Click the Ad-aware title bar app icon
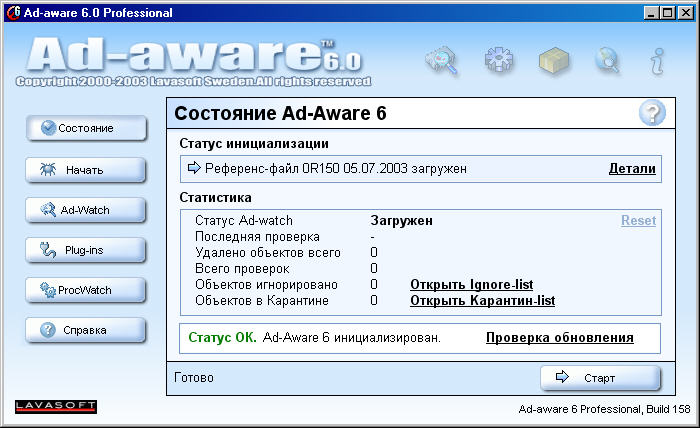The image size is (700, 428). tap(13, 12)
